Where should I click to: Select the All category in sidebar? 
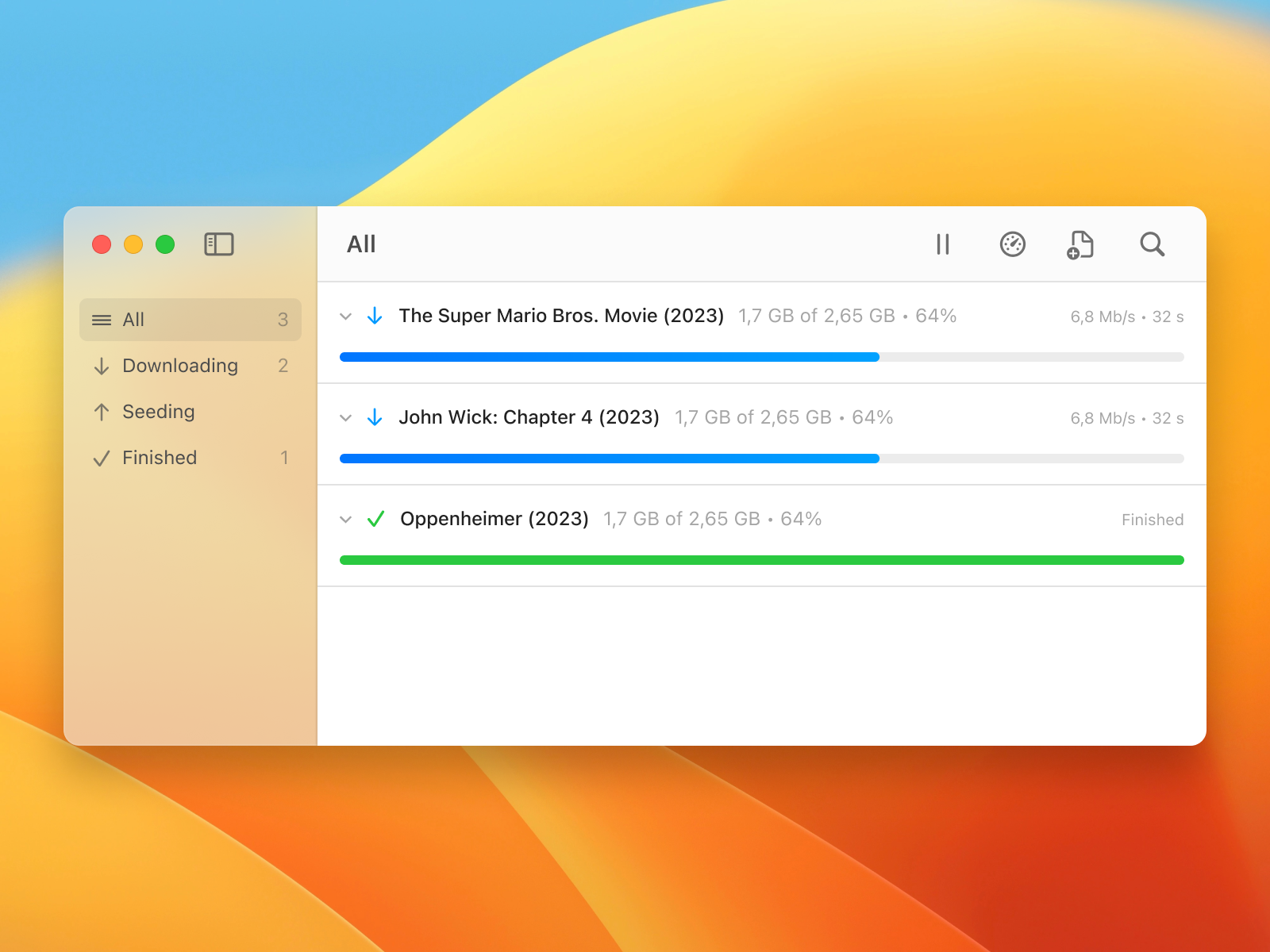point(190,320)
